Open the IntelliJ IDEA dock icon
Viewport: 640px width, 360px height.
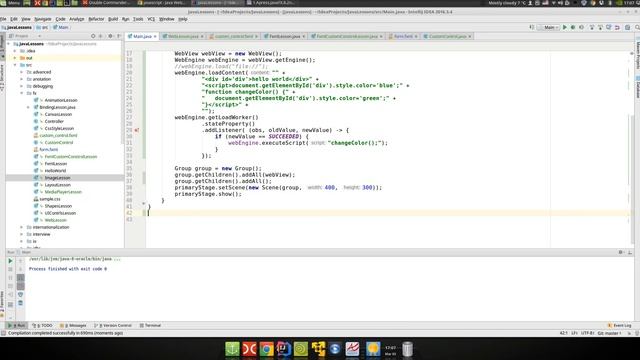pyautogui.click(x=284, y=349)
